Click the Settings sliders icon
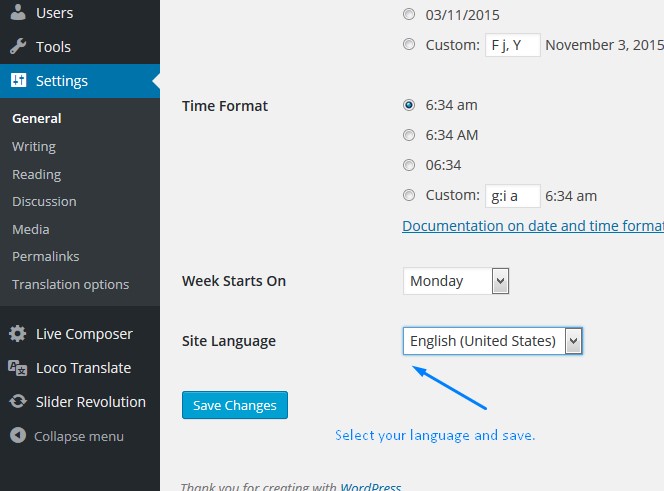Screen dimensions: 664x491 [x=18, y=81]
